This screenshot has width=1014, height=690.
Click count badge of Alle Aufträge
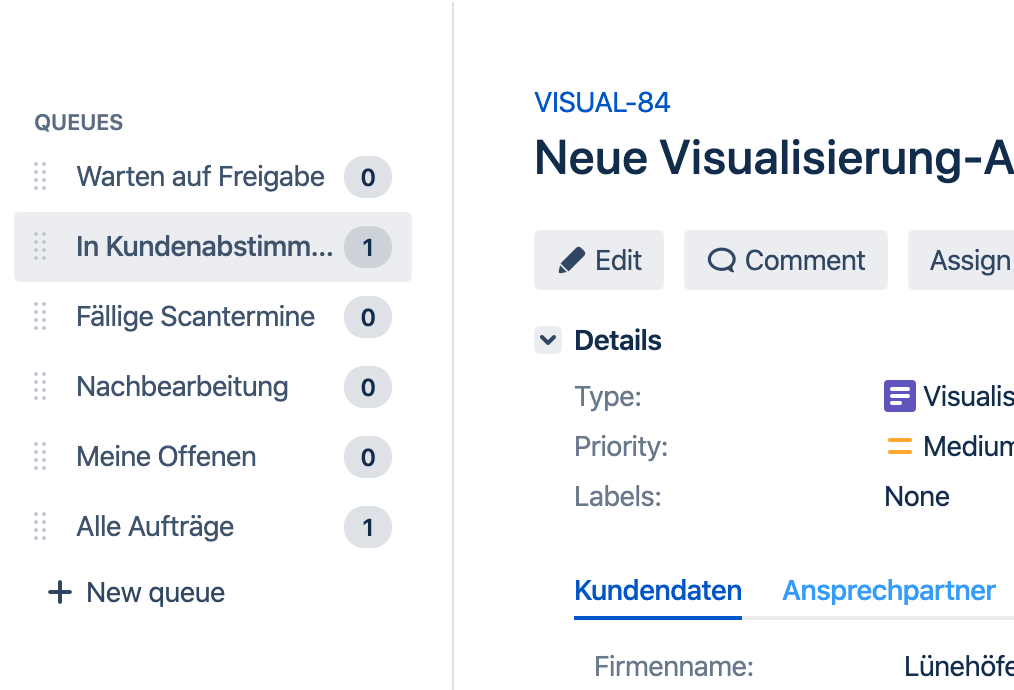pyautogui.click(x=368, y=527)
